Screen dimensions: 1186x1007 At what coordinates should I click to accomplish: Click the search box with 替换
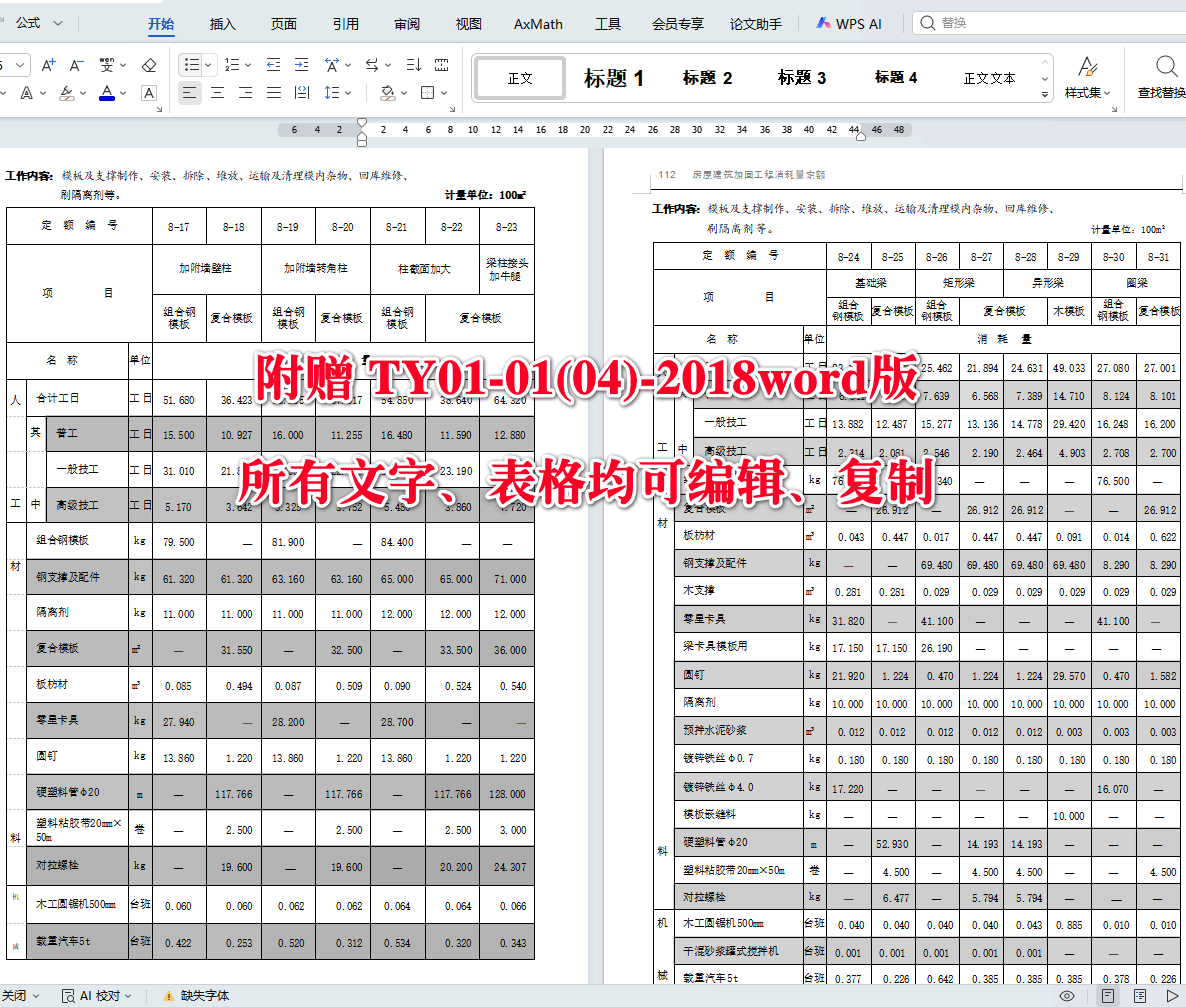point(1051,23)
